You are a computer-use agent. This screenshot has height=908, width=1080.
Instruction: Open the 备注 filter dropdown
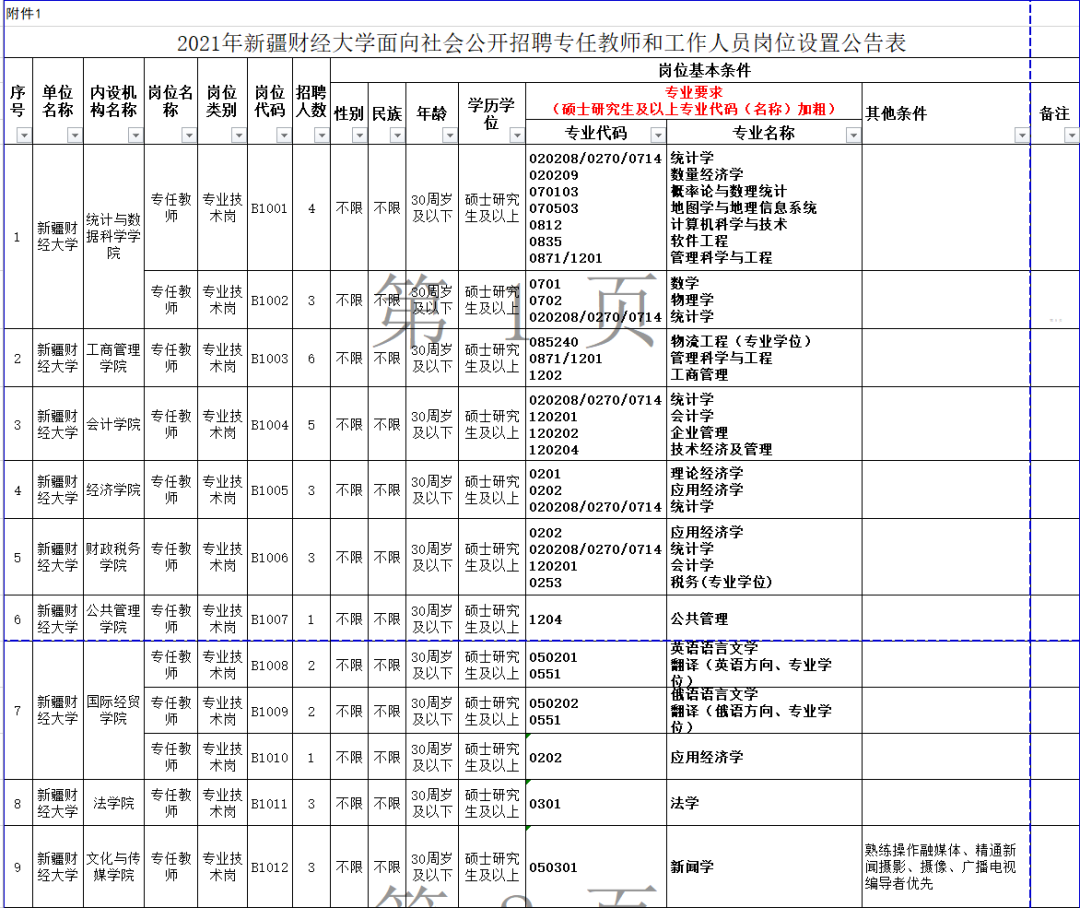(x=1072, y=136)
